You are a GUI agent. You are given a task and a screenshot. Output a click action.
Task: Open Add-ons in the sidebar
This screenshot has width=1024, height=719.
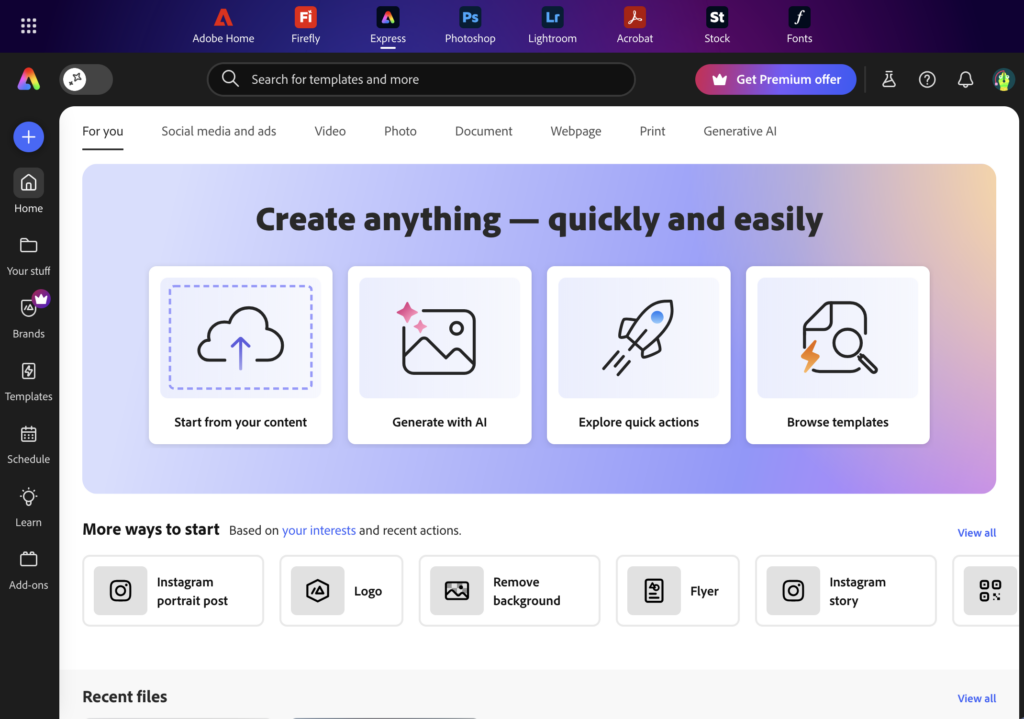click(x=29, y=569)
